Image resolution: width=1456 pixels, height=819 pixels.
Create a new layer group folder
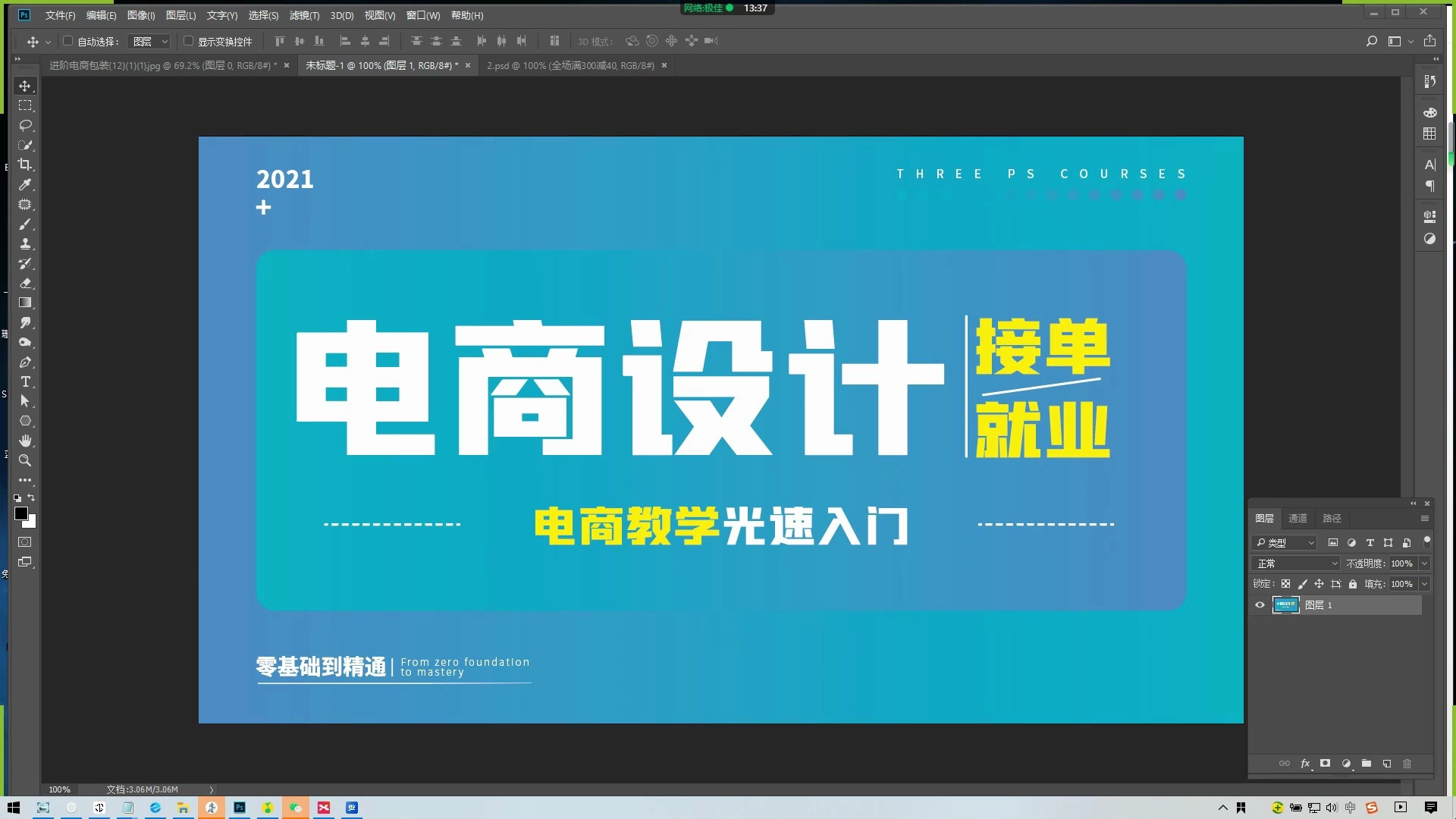click(x=1367, y=764)
